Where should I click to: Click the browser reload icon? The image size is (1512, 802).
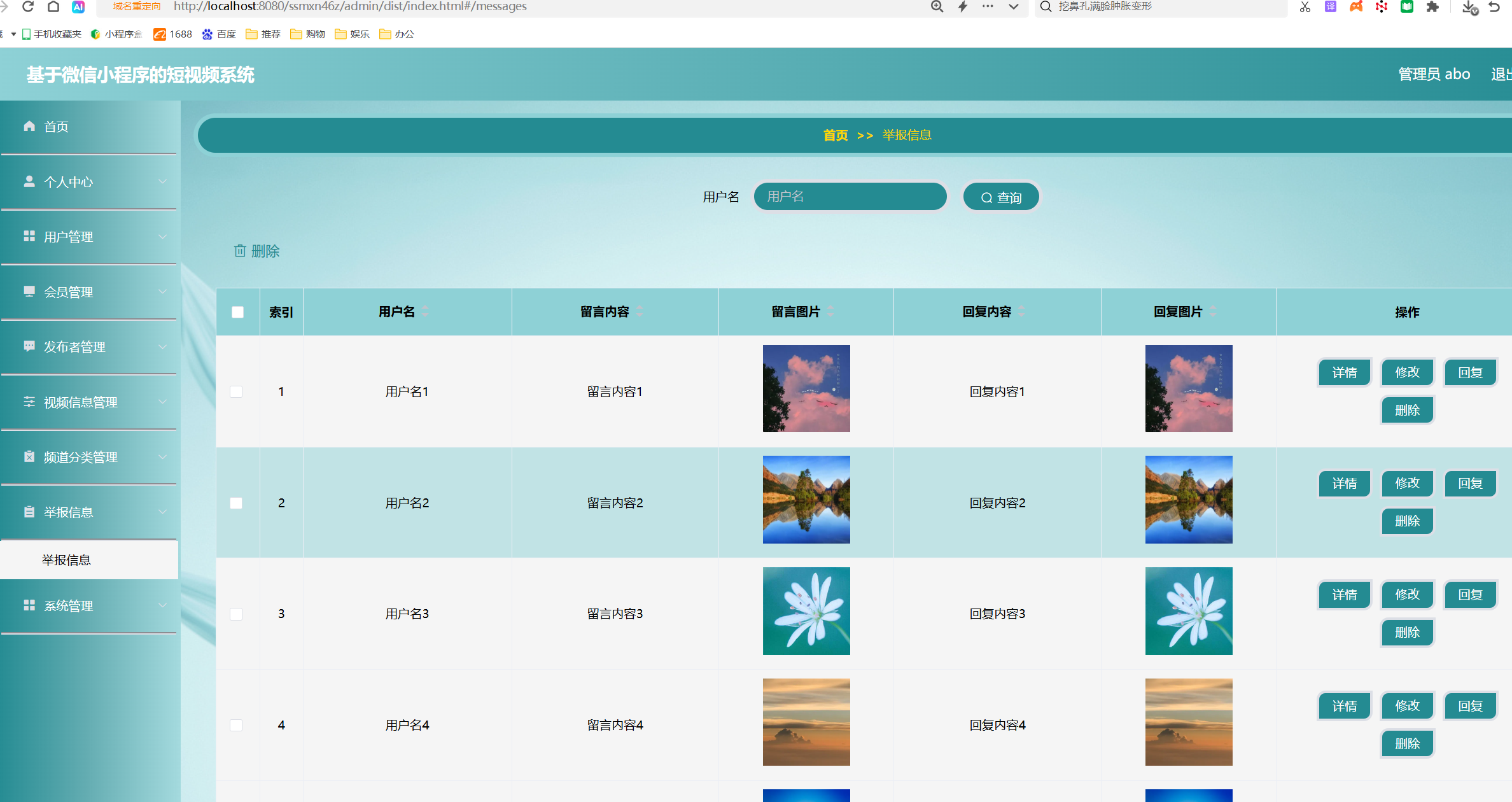[x=28, y=6]
